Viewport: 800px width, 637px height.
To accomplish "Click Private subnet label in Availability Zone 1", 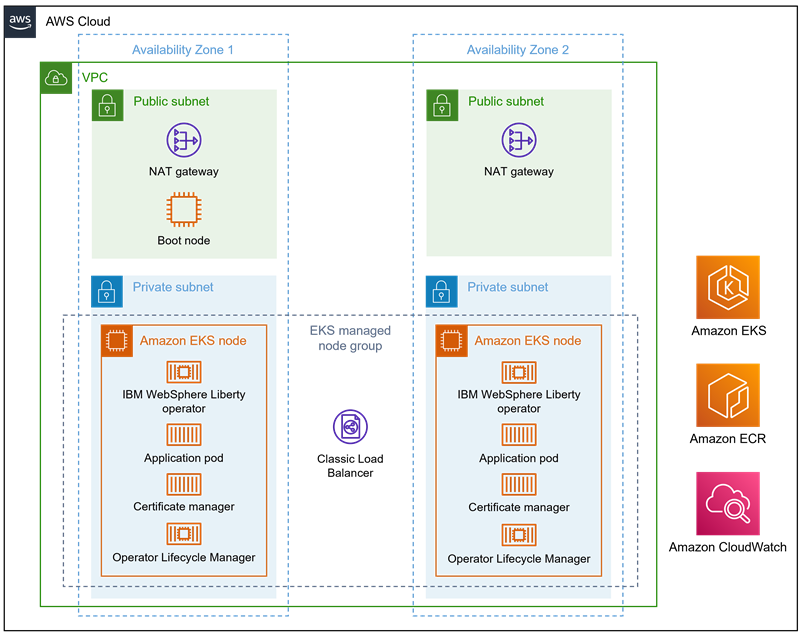I will pyautogui.click(x=173, y=287).
